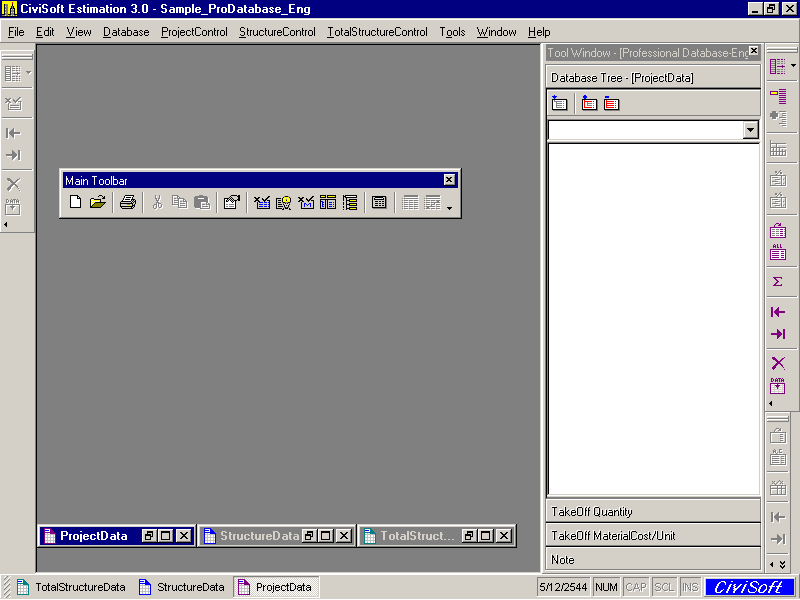Open the dropdown arrow beside left grid icon
Viewport: 800px width, 600px height.
coord(28,72)
